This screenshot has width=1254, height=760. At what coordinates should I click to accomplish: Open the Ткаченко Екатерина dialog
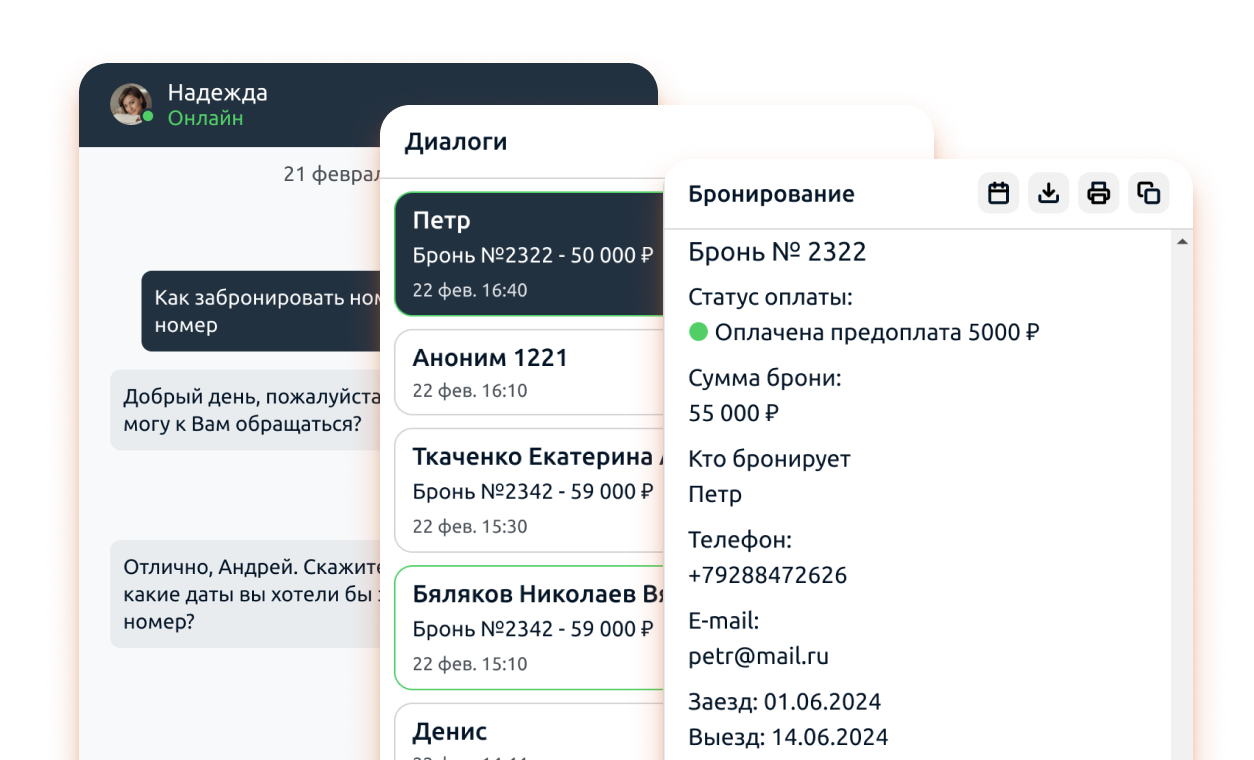[x=530, y=490]
